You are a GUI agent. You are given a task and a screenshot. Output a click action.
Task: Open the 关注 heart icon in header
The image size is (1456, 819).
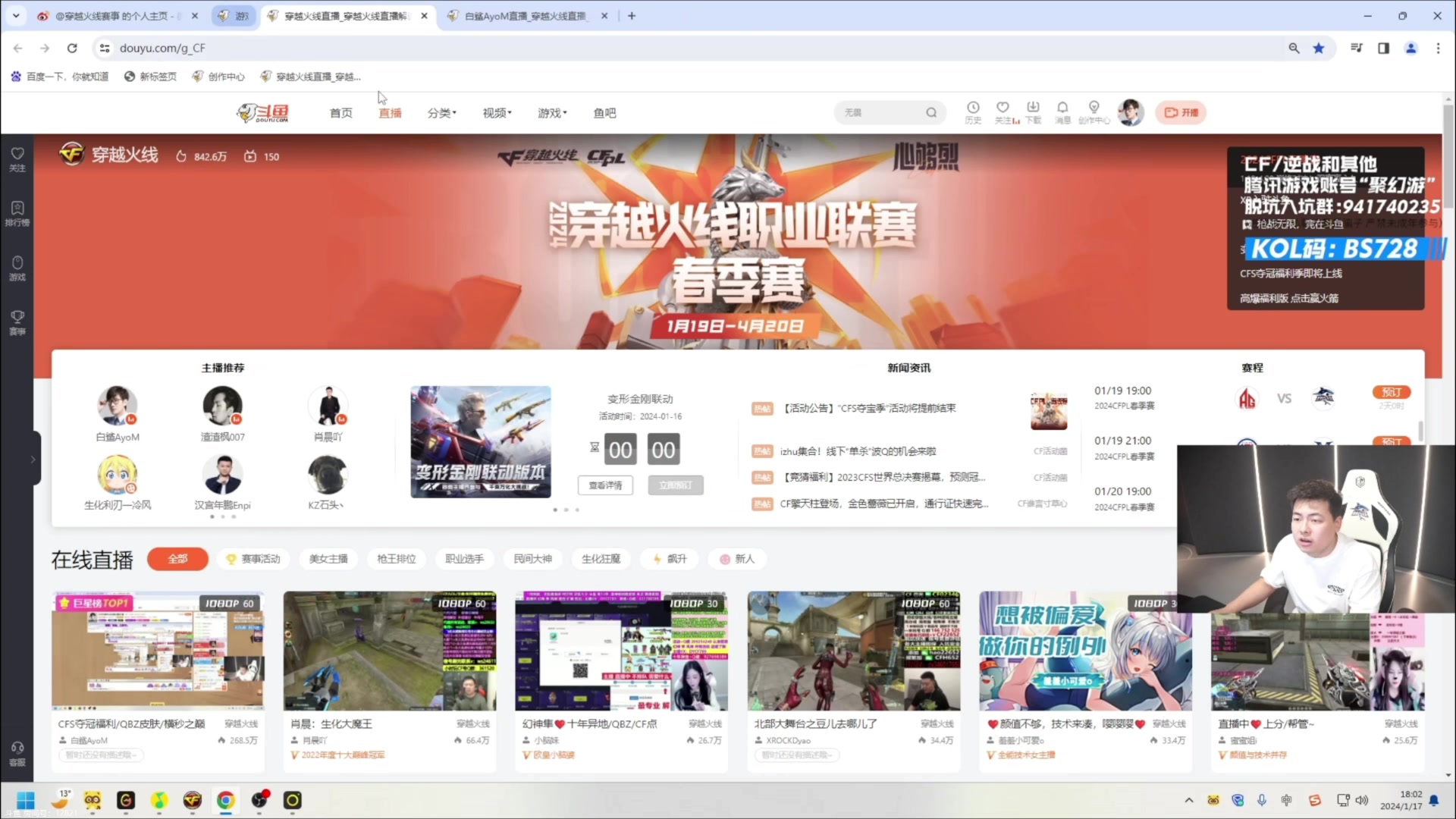coord(1004,111)
